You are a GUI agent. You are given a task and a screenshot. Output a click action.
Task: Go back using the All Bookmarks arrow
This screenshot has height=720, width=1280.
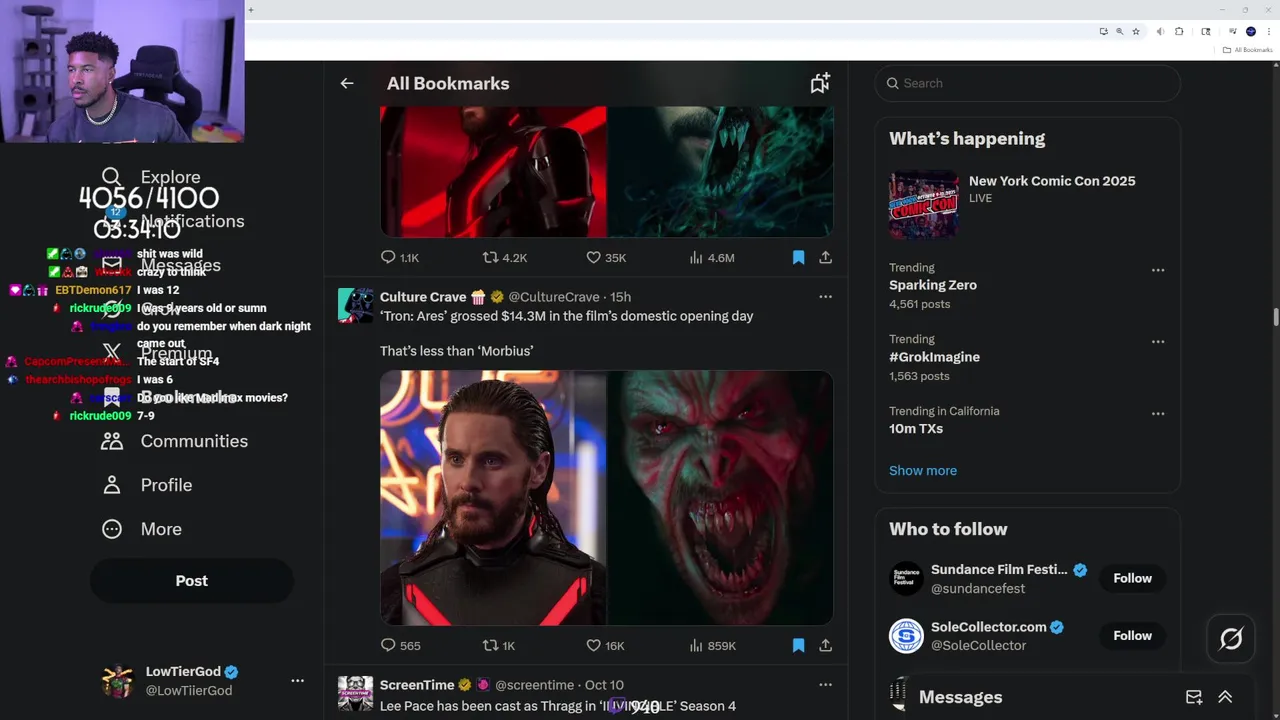pos(347,84)
